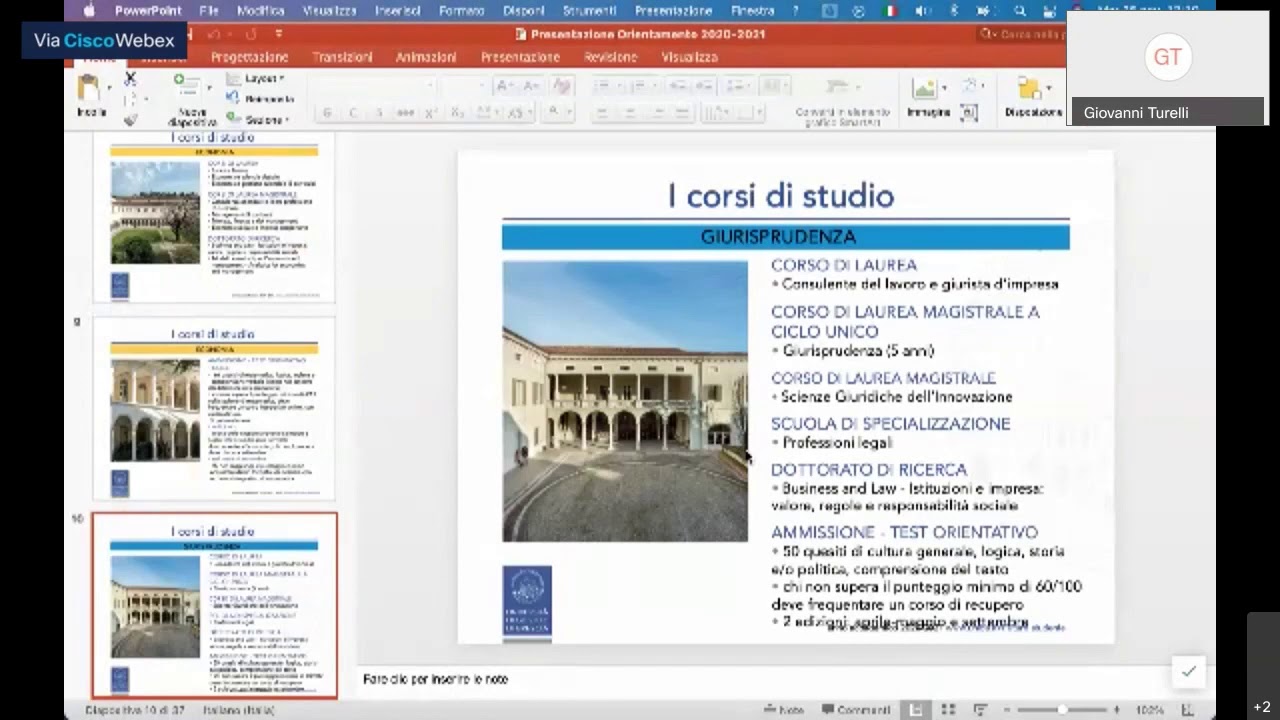The image size is (1280, 720).
Task: Toggle underline (S) formatting
Action: 378,113
